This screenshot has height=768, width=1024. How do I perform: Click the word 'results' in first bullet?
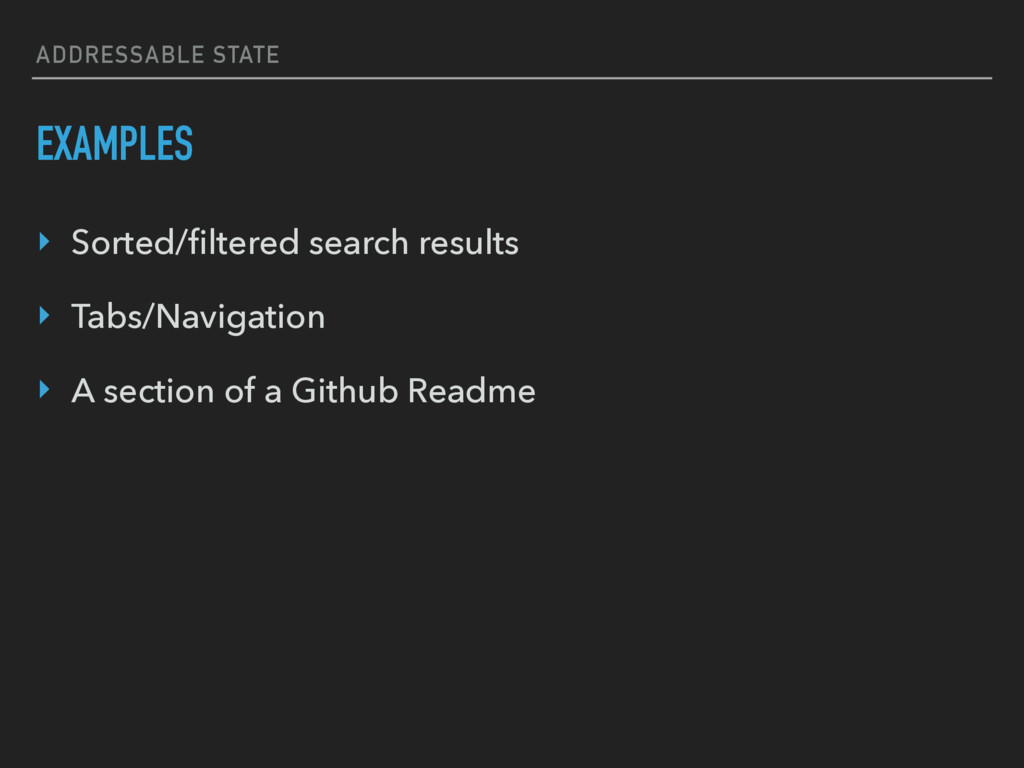pyautogui.click(x=469, y=243)
